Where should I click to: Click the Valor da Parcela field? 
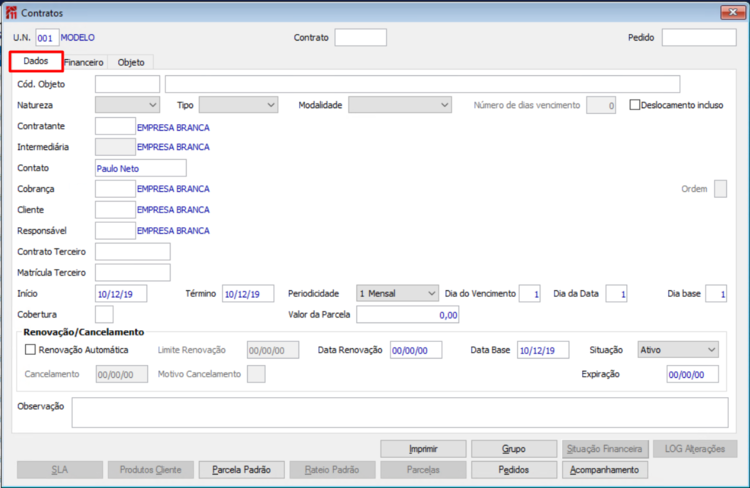pyautogui.click(x=408, y=315)
